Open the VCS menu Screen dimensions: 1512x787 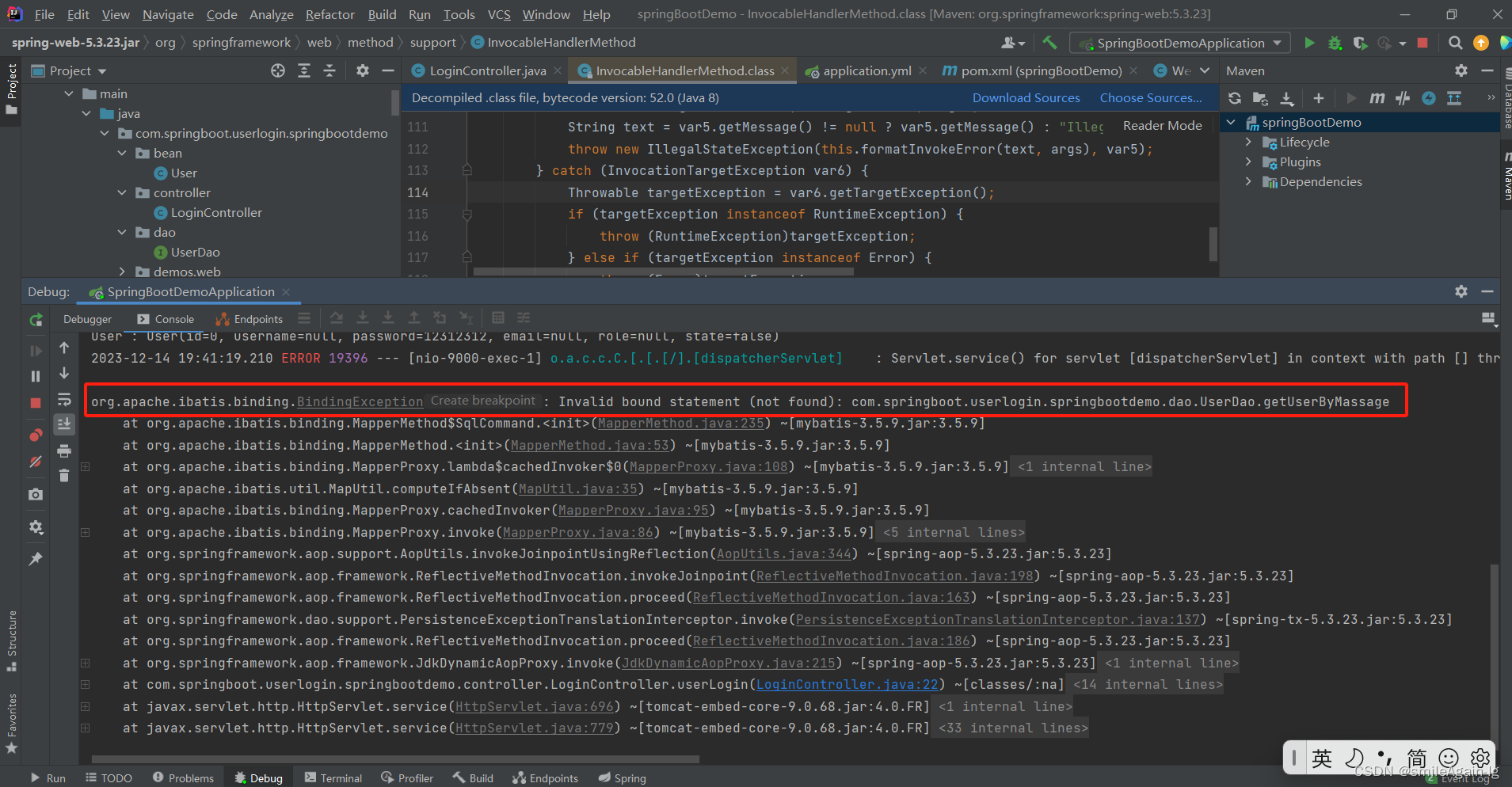click(499, 14)
